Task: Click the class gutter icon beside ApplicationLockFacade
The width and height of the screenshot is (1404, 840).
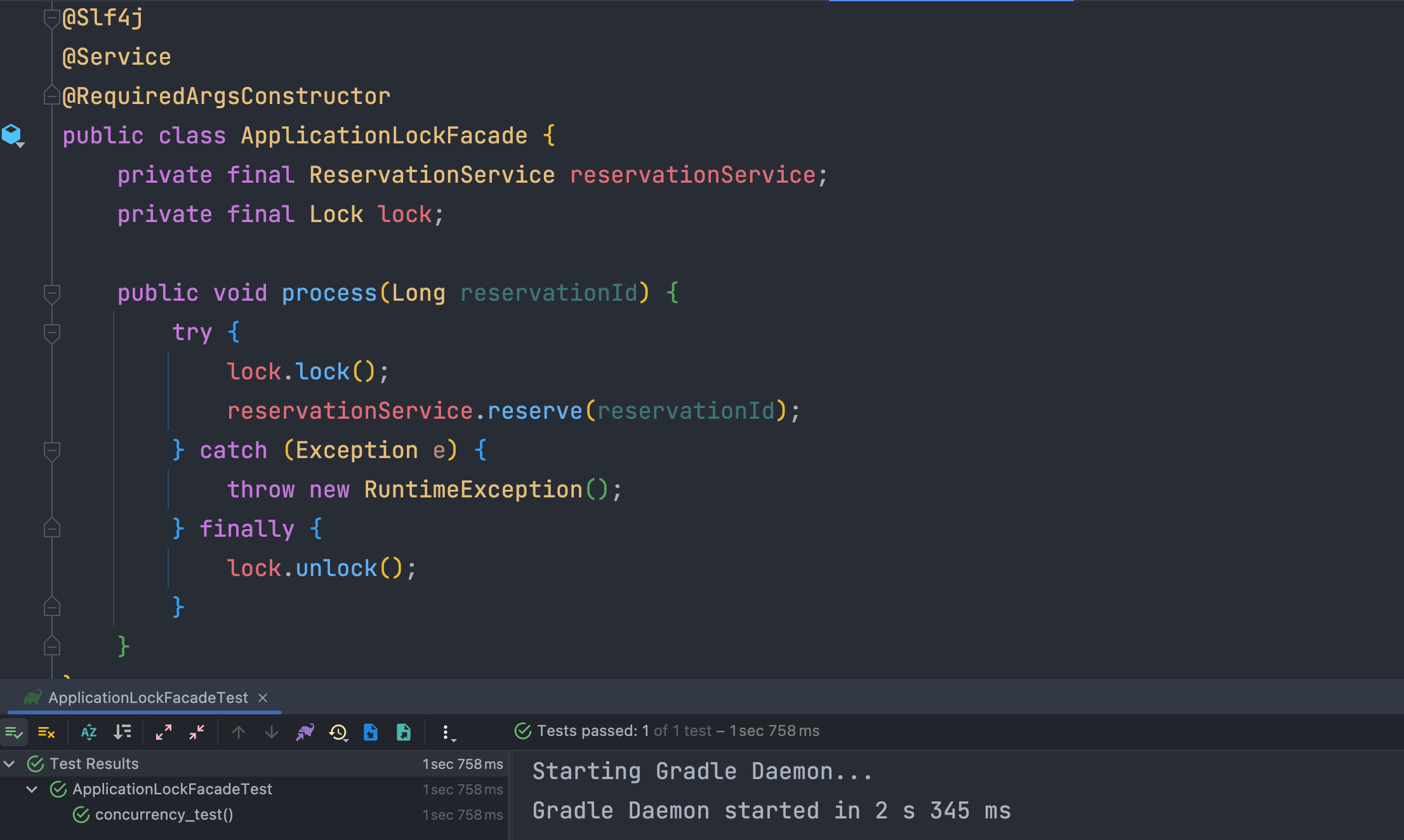Action: click(11, 135)
